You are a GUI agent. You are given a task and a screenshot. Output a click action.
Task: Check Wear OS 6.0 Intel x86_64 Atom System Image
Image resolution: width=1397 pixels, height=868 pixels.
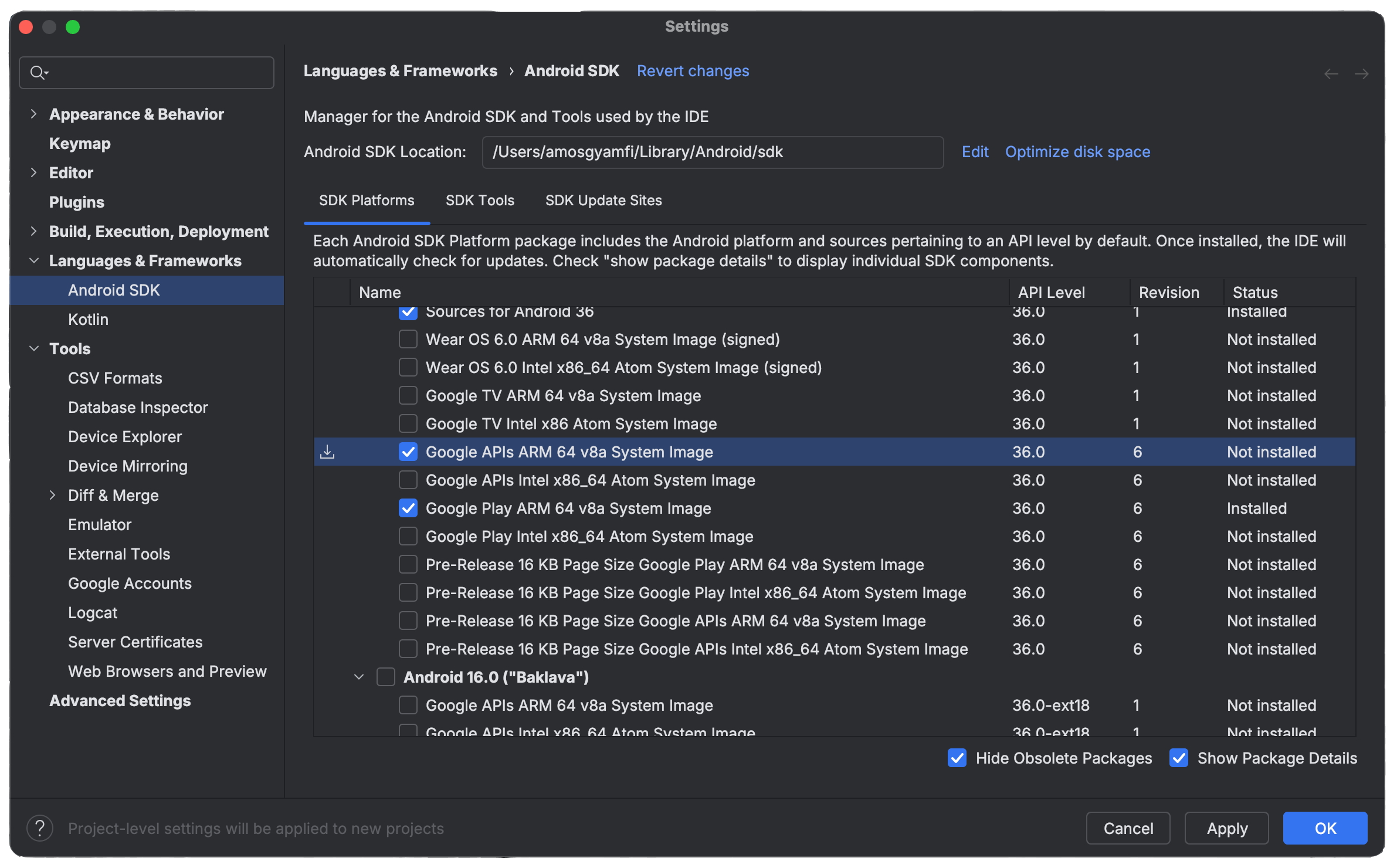408,367
